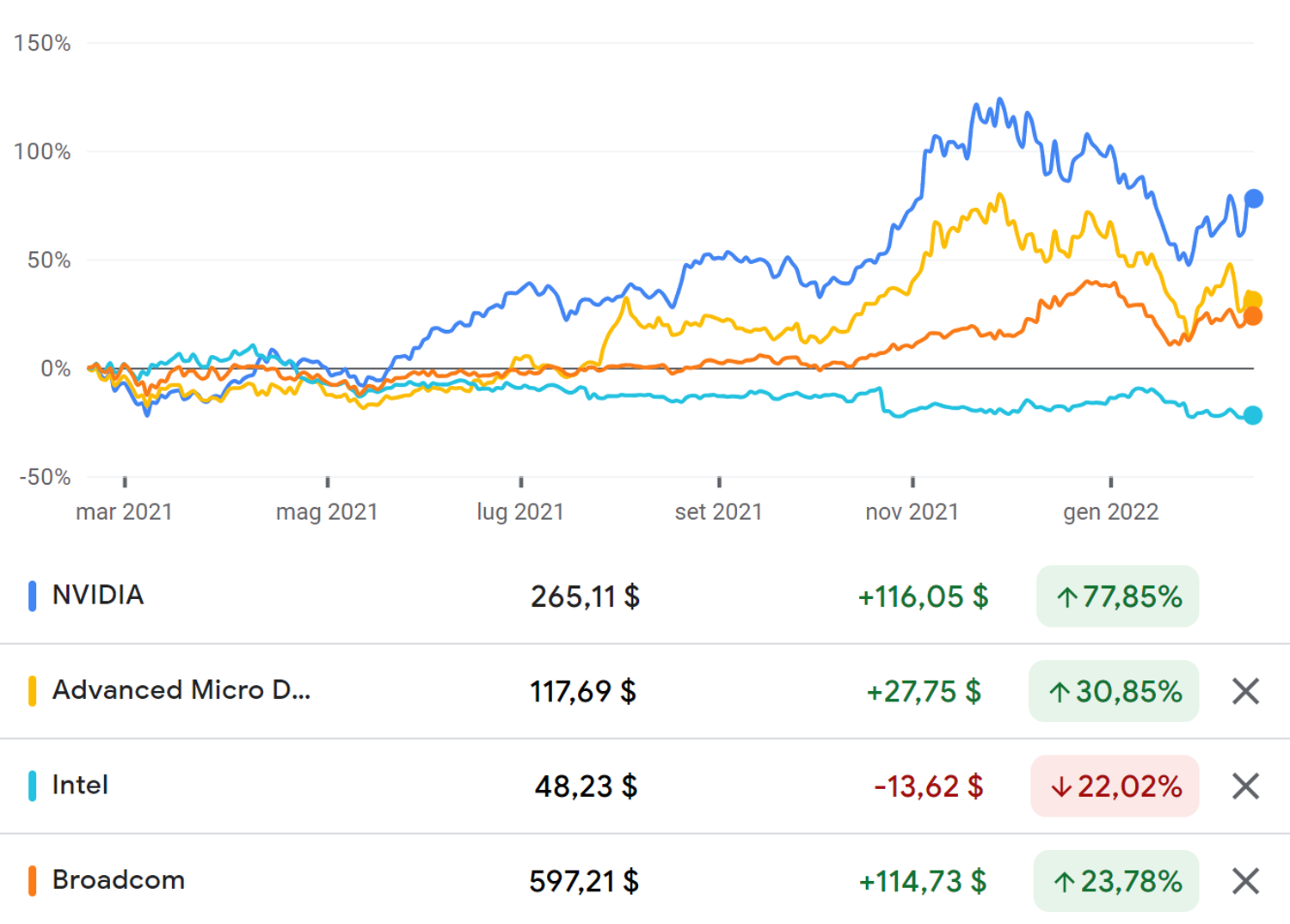
Task: Click AMD's 30,85% gain badge
Action: pos(1114,691)
